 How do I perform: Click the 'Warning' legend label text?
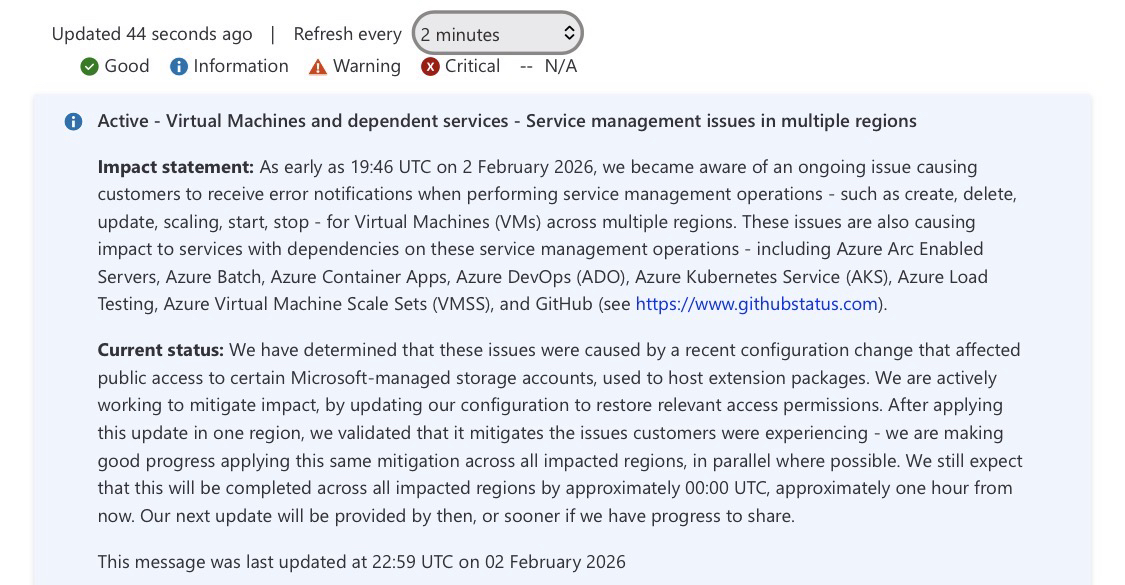pos(367,66)
